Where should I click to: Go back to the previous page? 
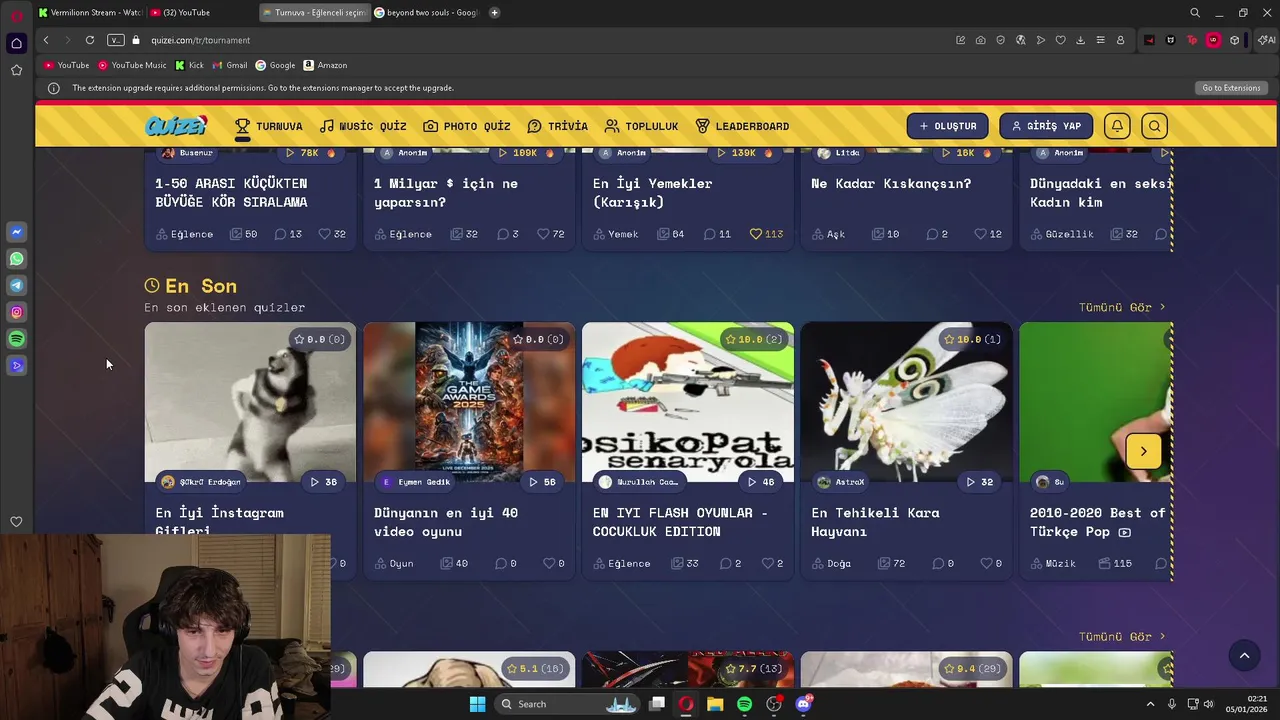[x=46, y=40]
